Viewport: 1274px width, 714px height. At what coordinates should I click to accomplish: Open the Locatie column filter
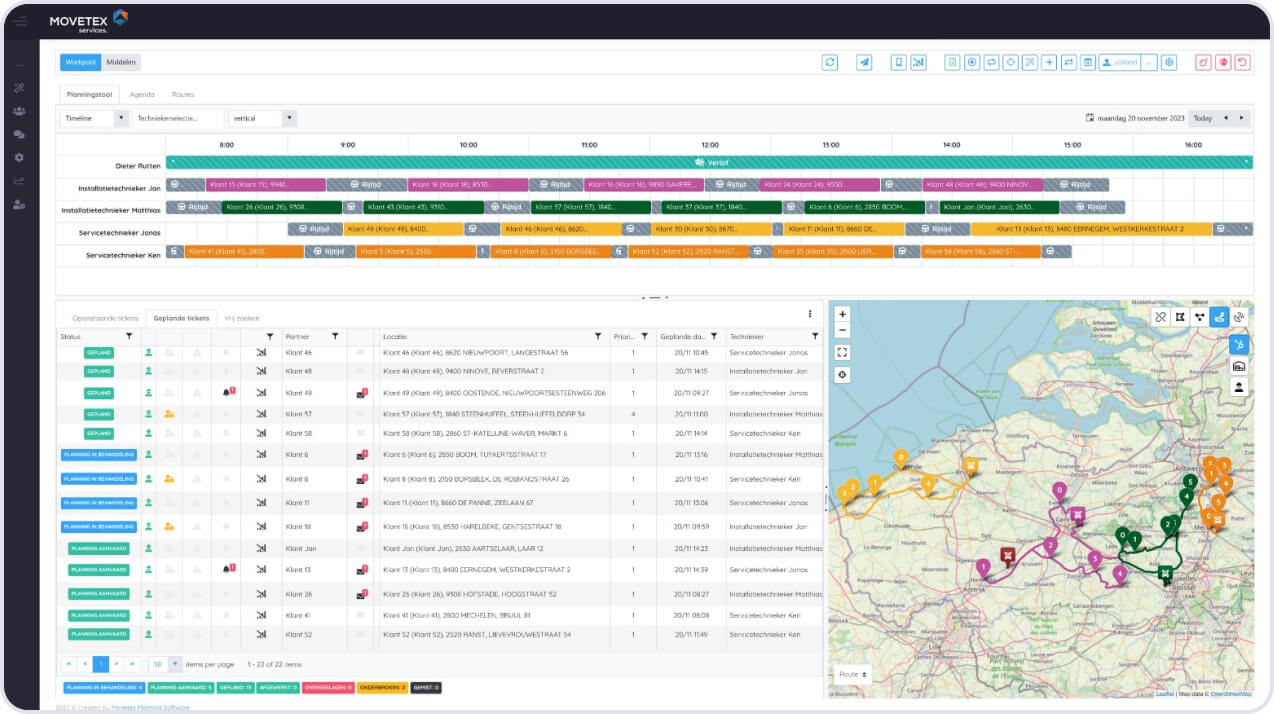(598, 337)
